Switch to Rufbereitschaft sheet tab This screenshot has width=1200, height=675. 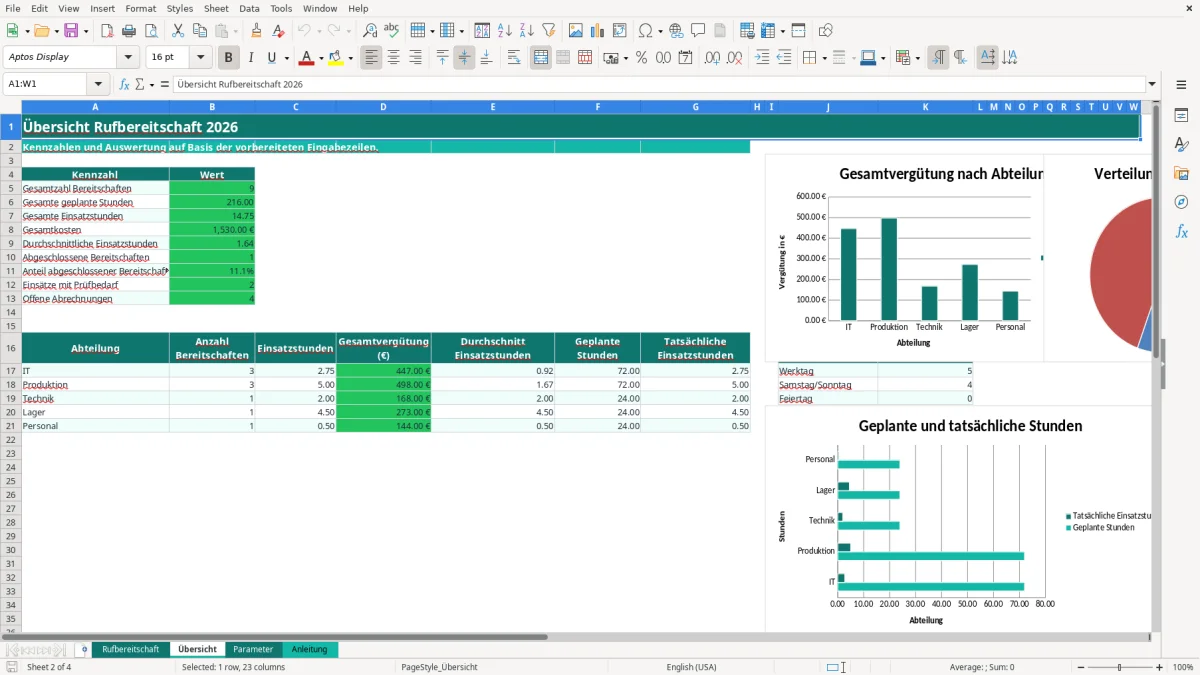(130, 649)
